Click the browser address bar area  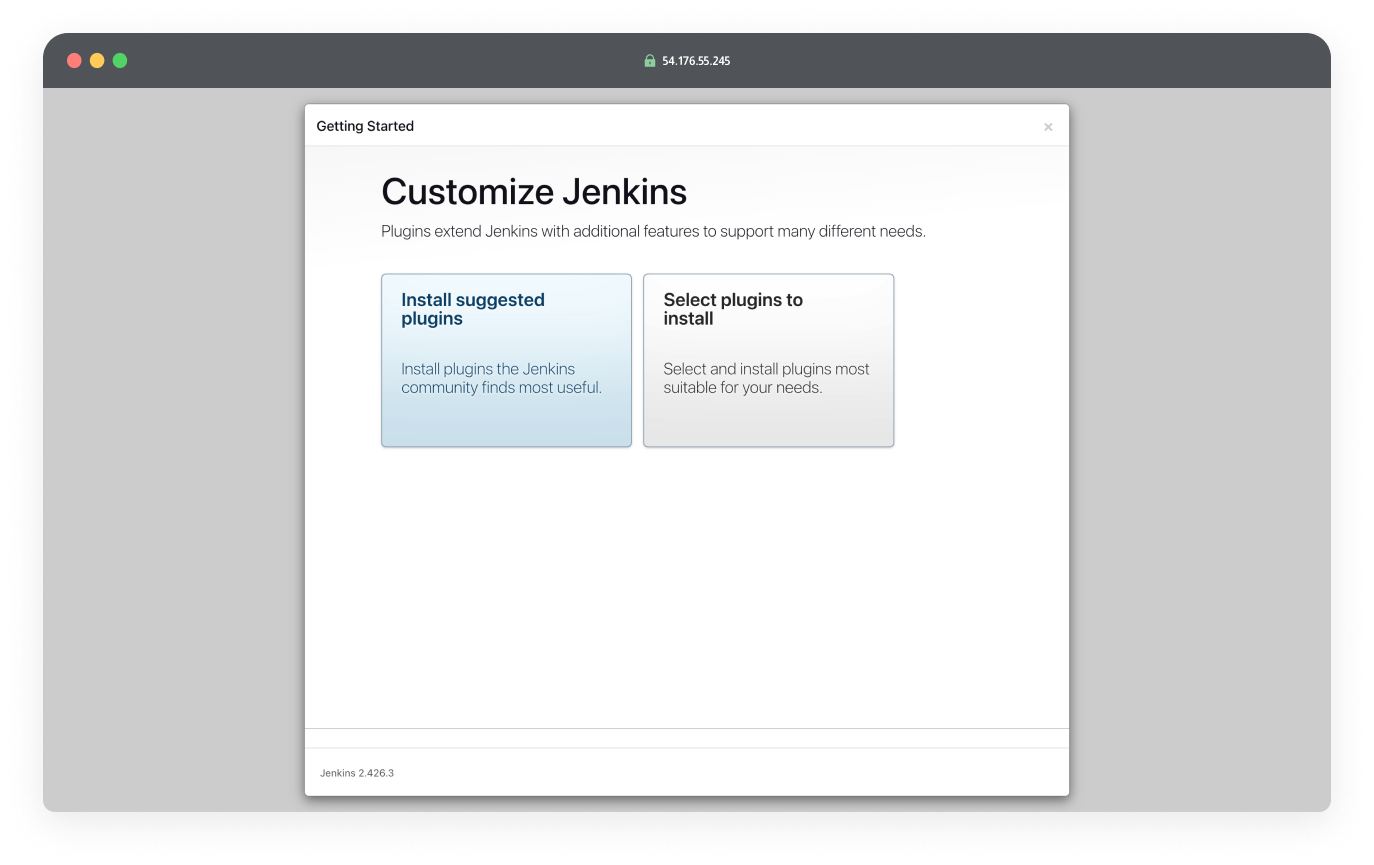coord(687,60)
